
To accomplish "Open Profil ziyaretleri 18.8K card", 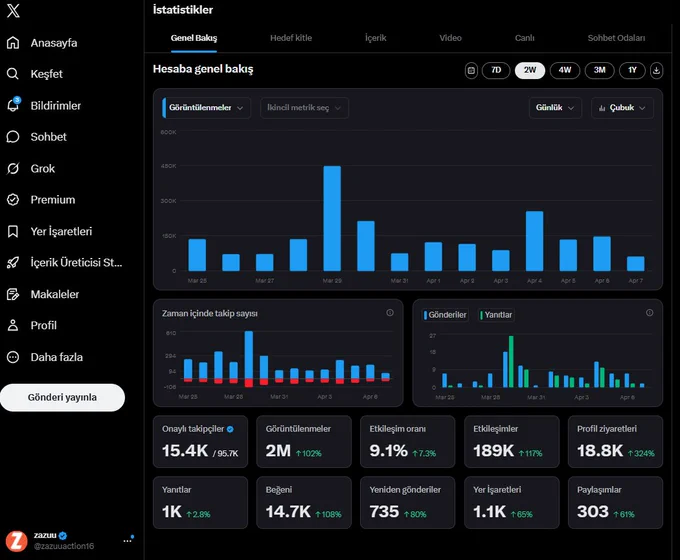I will [x=615, y=442].
